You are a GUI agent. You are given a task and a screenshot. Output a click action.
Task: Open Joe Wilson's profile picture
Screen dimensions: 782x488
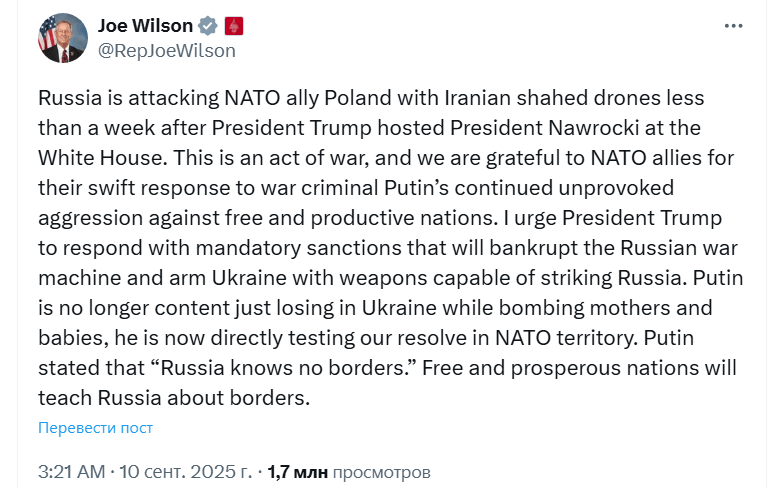click(63, 38)
